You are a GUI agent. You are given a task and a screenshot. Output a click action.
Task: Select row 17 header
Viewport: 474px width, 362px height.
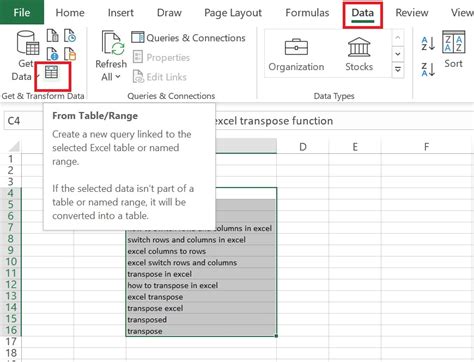click(11, 342)
